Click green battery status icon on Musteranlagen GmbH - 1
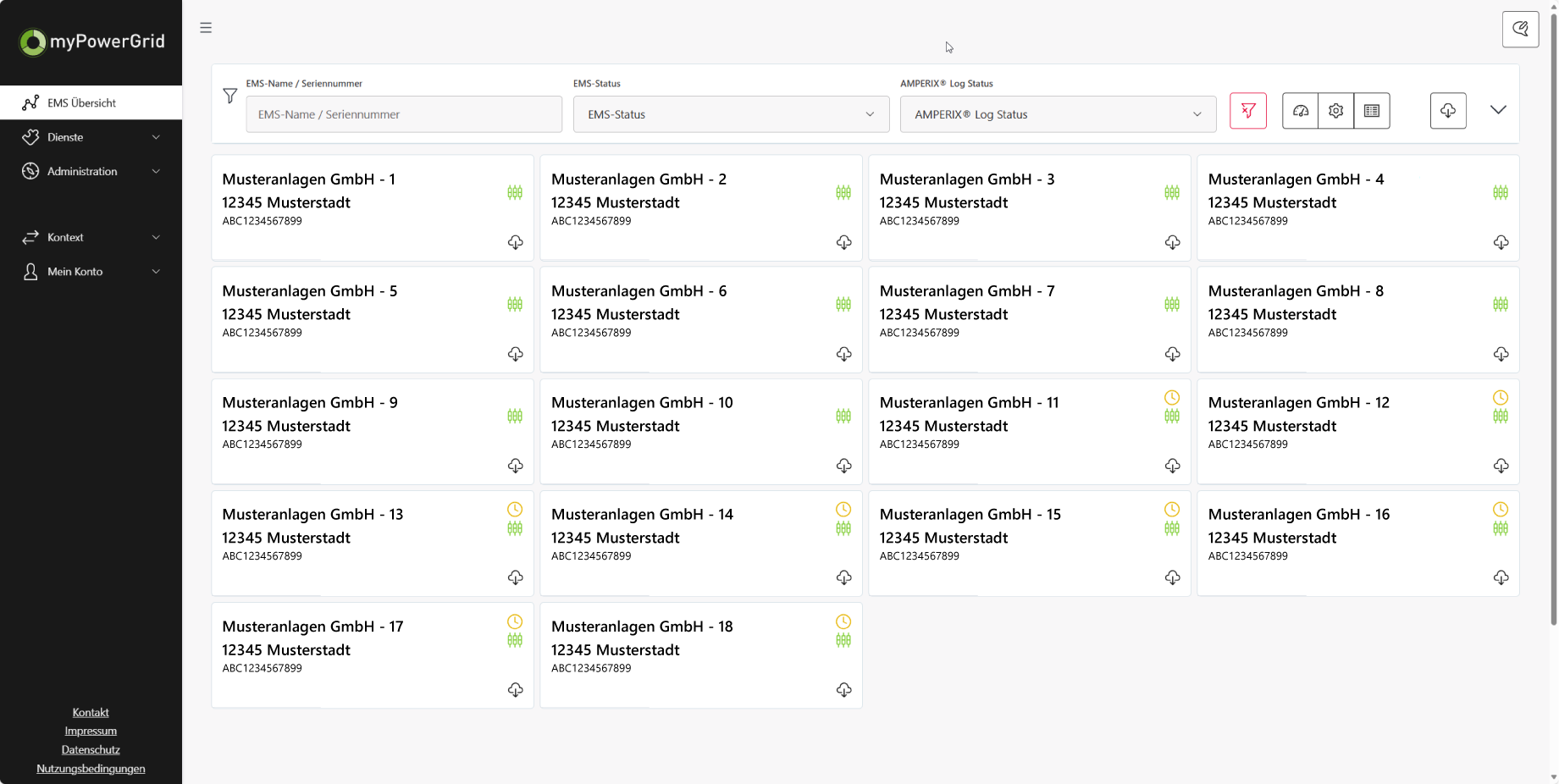The width and height of the screenshot is (1559, 784). click(x=515, y=192)
